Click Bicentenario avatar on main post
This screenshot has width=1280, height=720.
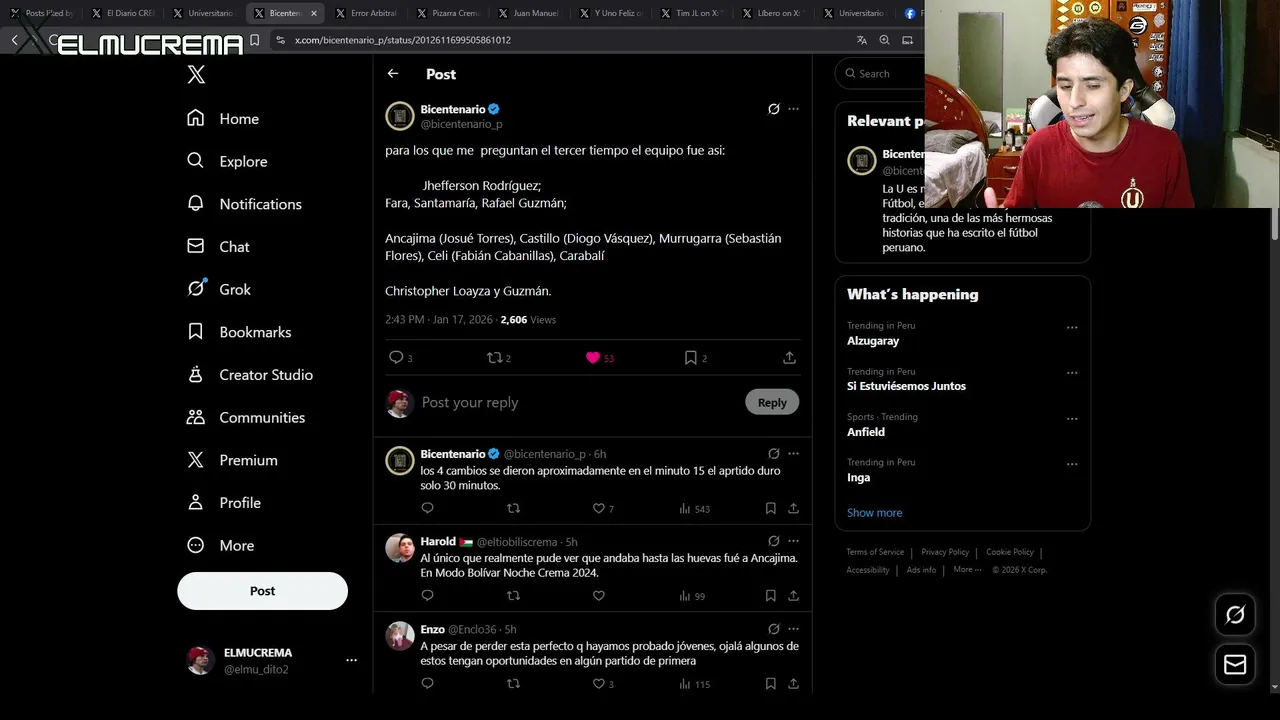[400, 116]
